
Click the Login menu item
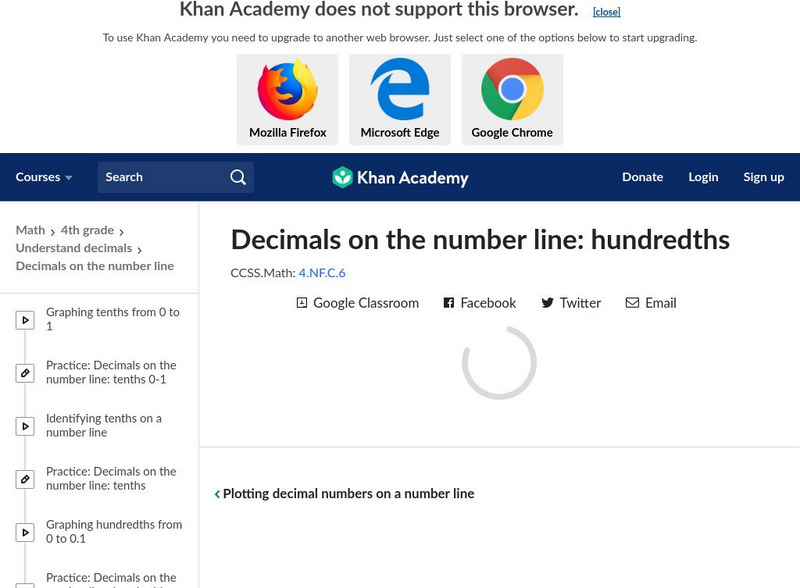[x=703, y=176]
